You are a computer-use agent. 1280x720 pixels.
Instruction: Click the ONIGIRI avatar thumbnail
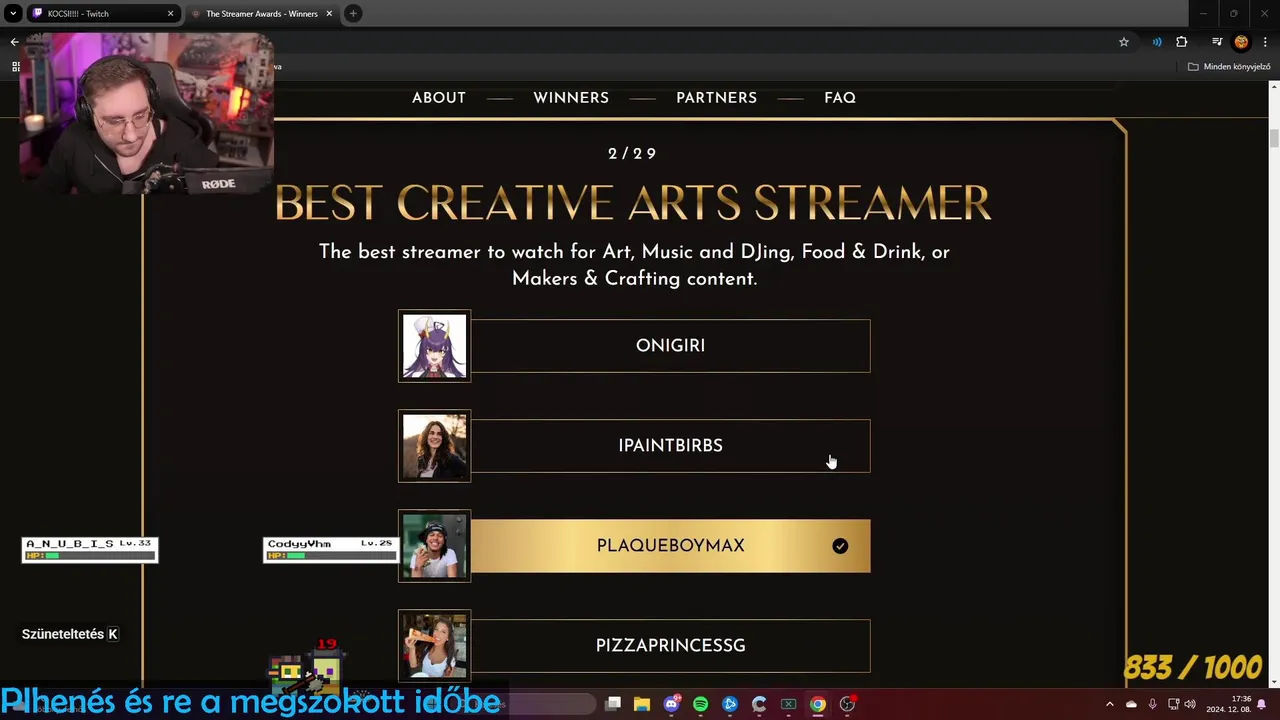(434, 346)
